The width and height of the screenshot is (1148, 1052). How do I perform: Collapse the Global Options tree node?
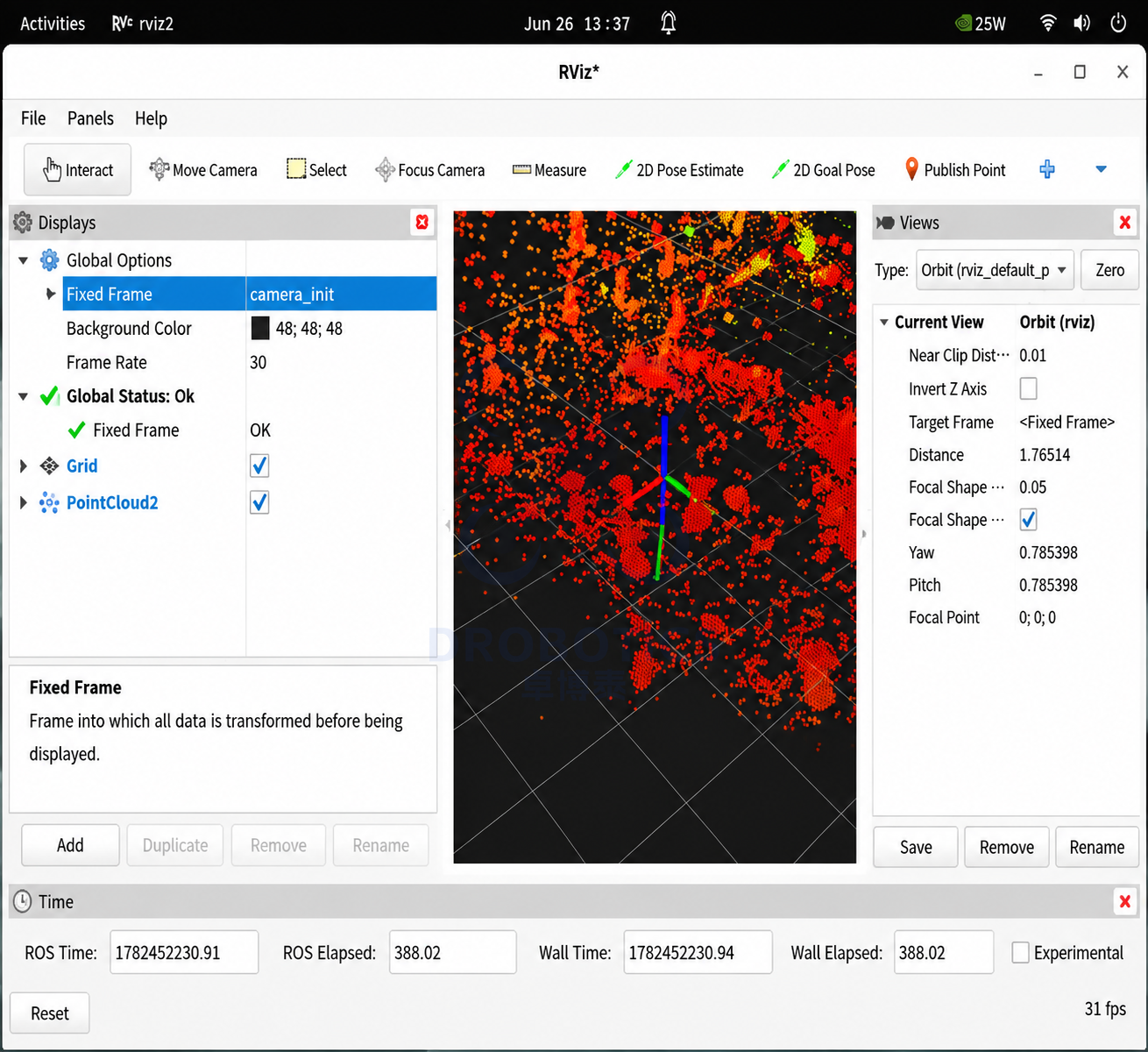click(x=24, y=260)
